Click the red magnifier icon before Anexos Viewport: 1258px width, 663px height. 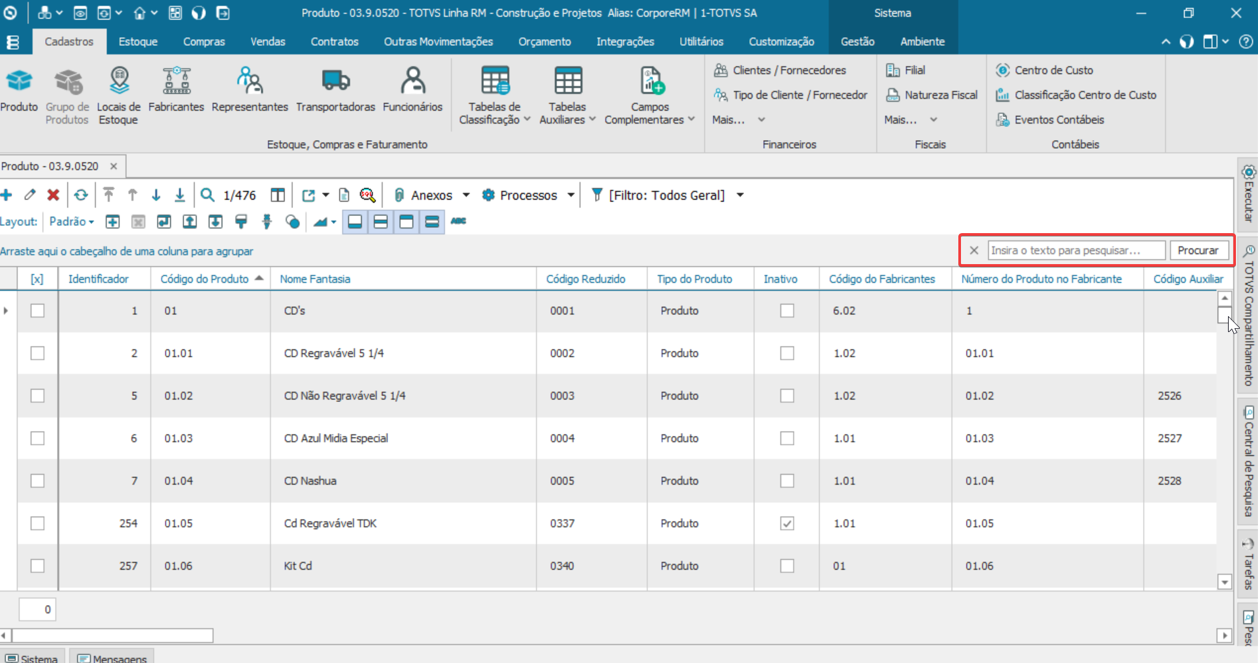point(368,195)
